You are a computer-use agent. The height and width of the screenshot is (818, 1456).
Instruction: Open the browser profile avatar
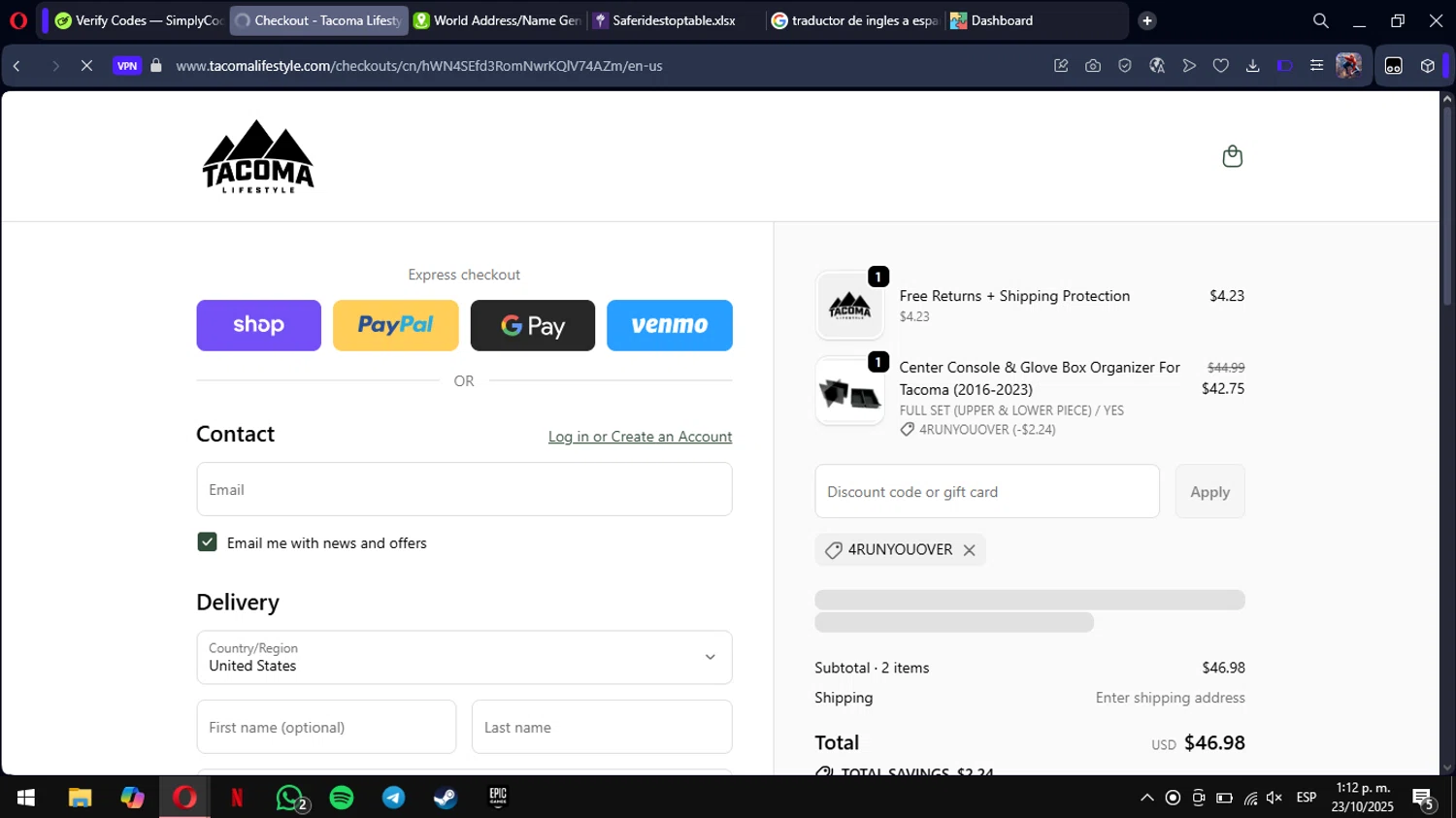click(1348, 66)
